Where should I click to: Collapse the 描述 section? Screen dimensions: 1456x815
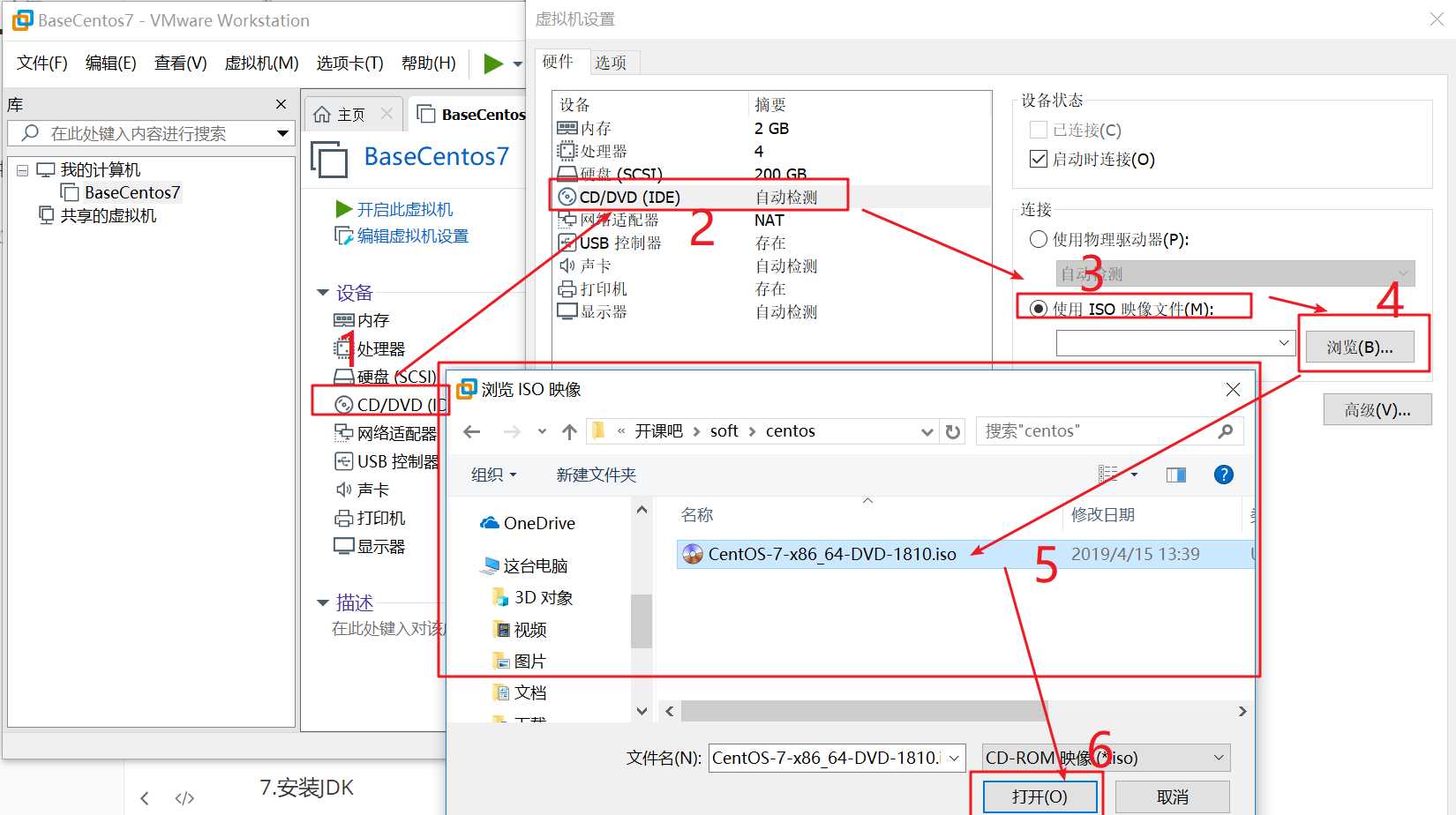coord(322,603)
